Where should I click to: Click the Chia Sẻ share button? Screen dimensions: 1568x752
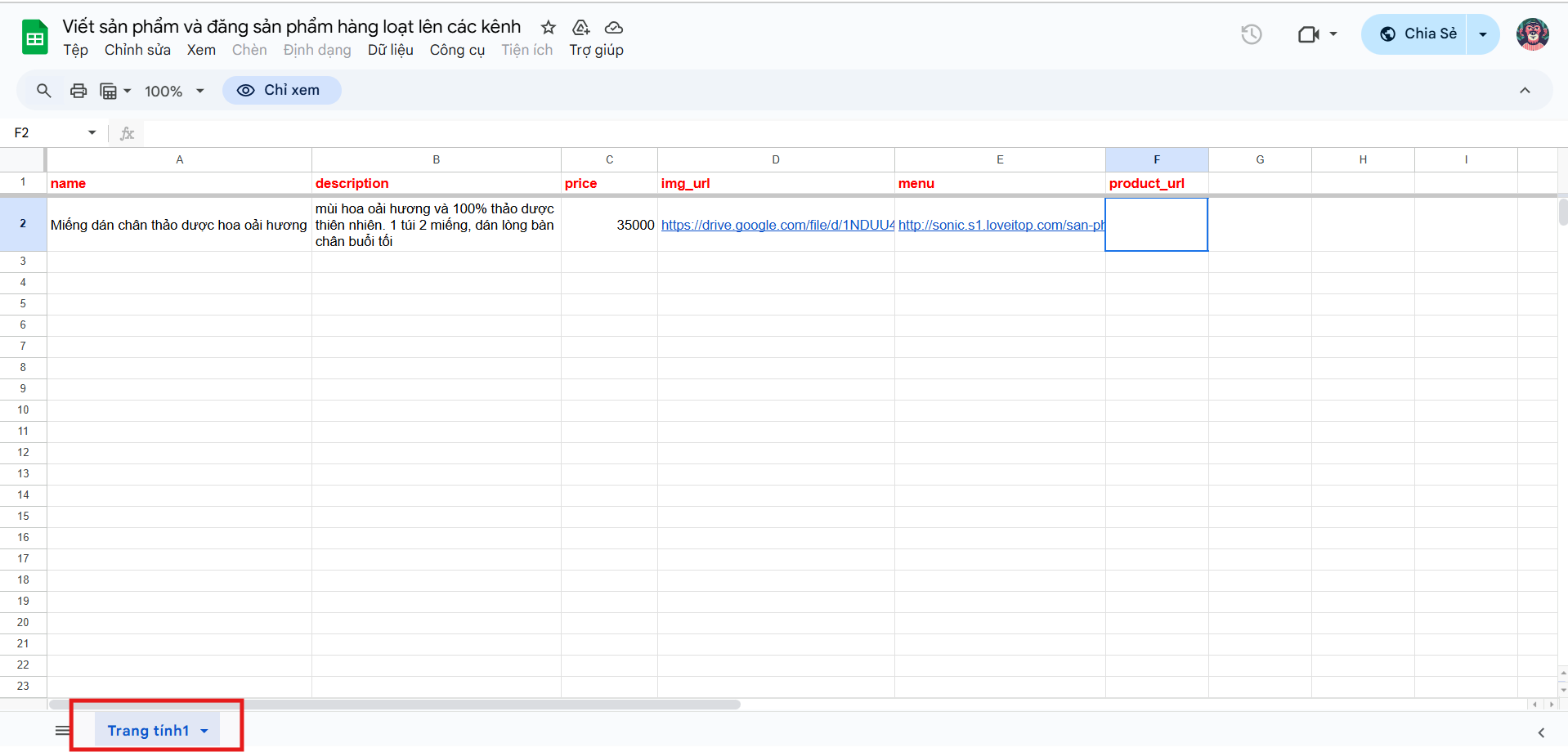click(x=1418, y=34)
